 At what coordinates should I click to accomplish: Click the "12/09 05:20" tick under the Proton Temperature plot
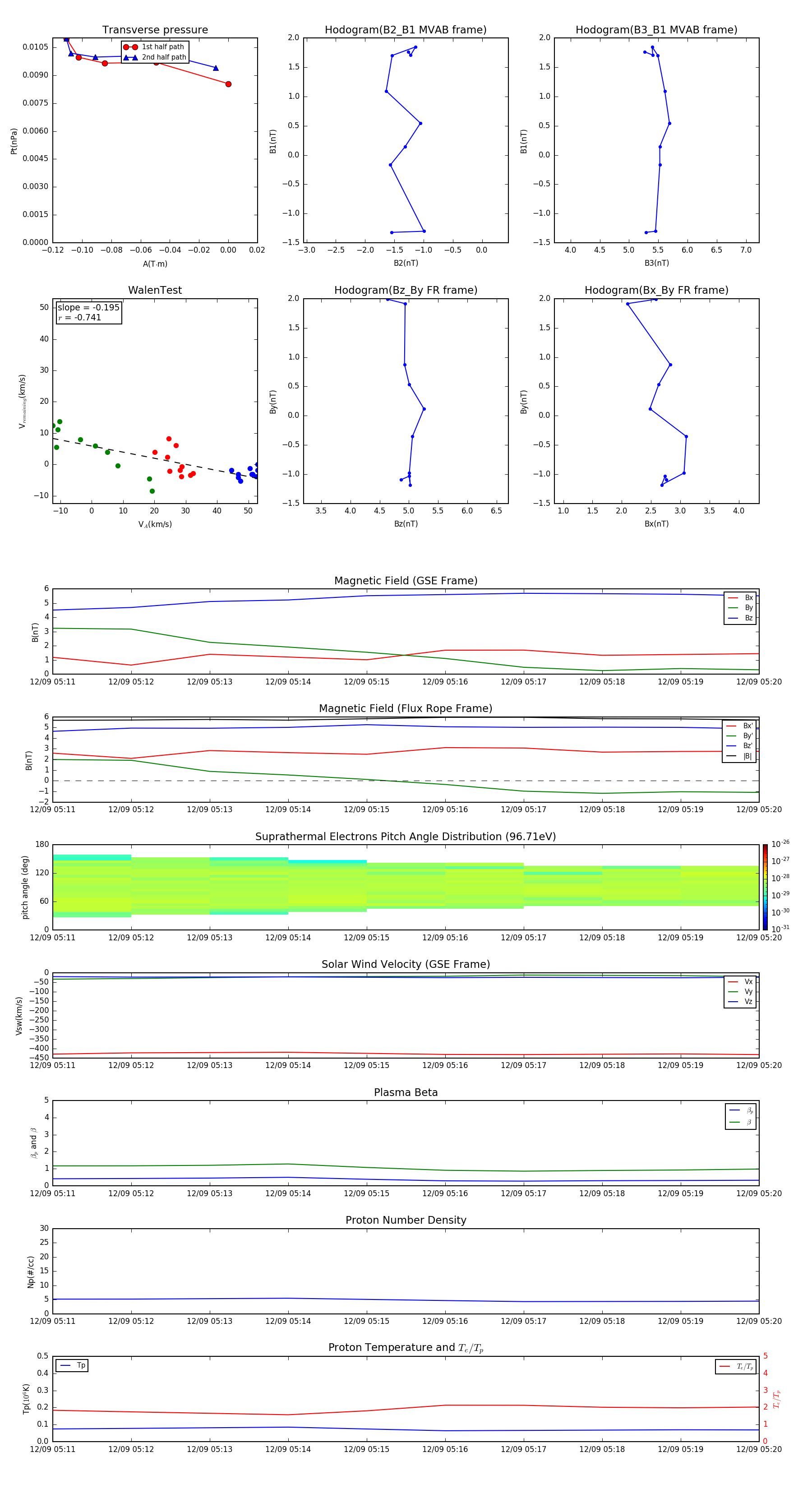click(x=759, y=1449)
